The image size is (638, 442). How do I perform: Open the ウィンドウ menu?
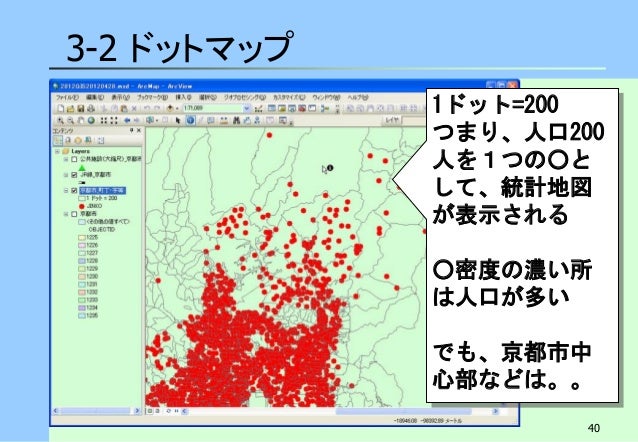(326, 98)
